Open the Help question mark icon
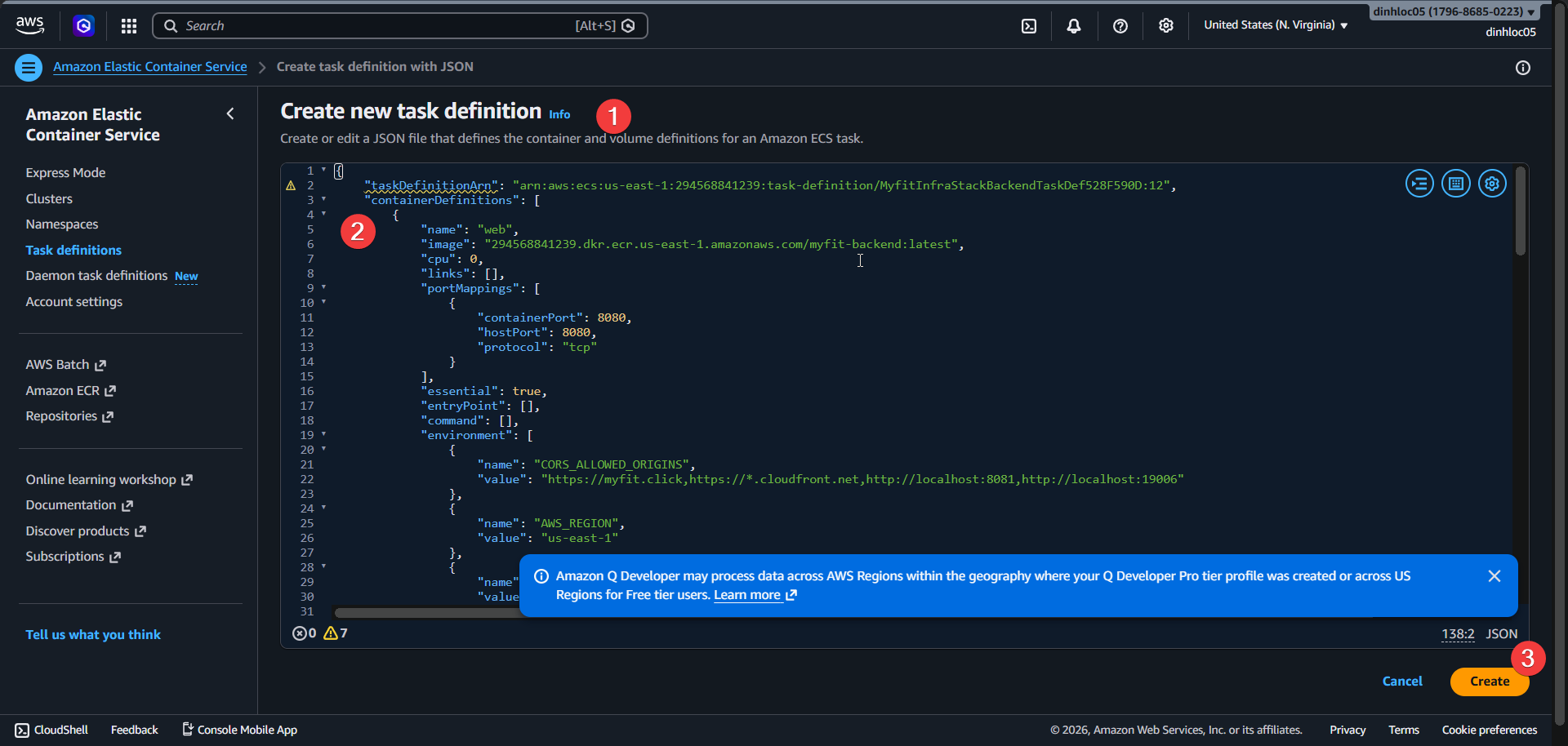Screen dimensions: 1568x746 (1120, 25)
